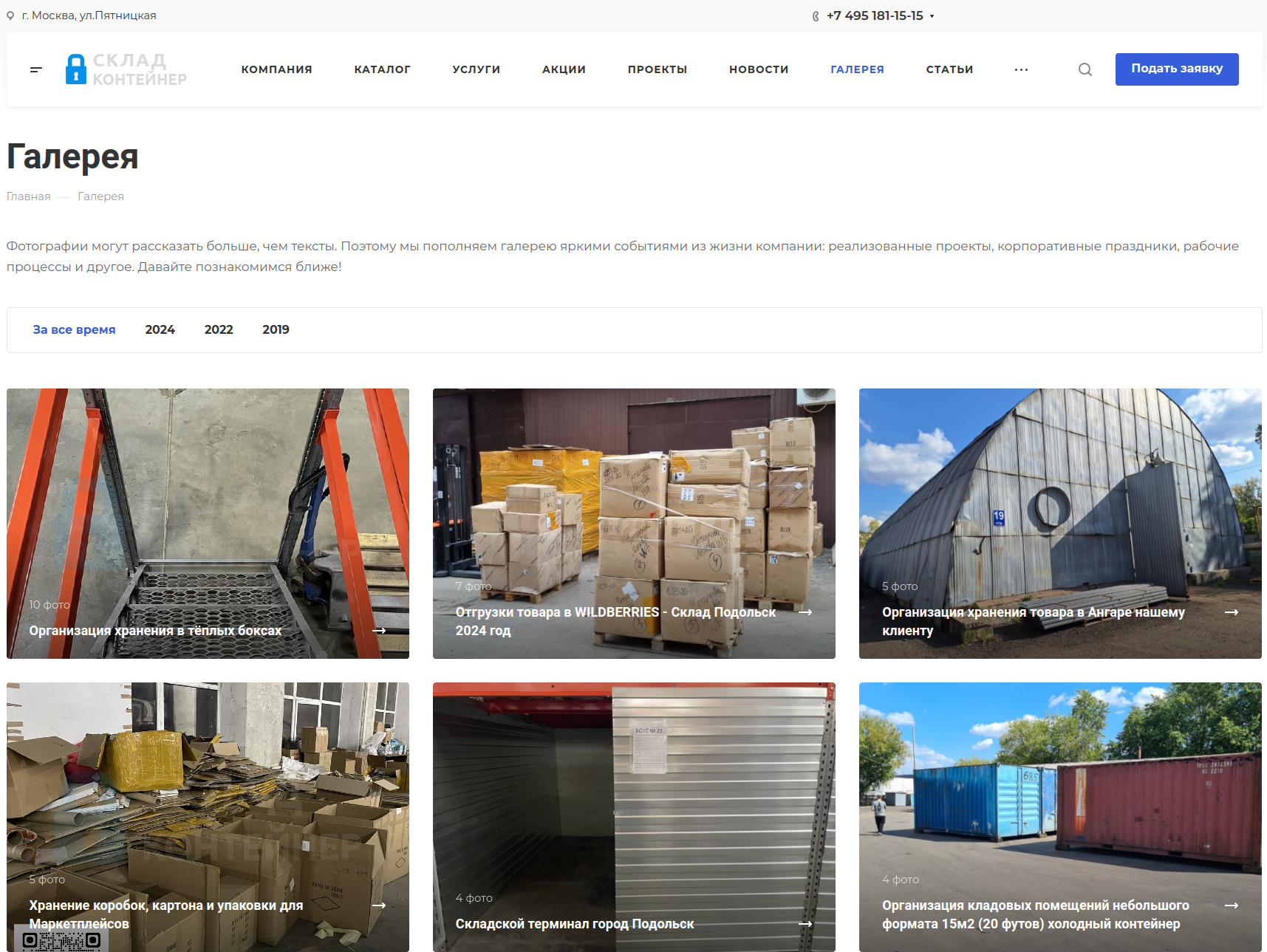Screen dimensions: 1267x952
Task: Open the blue and red containers thumbnail
Action: [x=1060, y=817]
